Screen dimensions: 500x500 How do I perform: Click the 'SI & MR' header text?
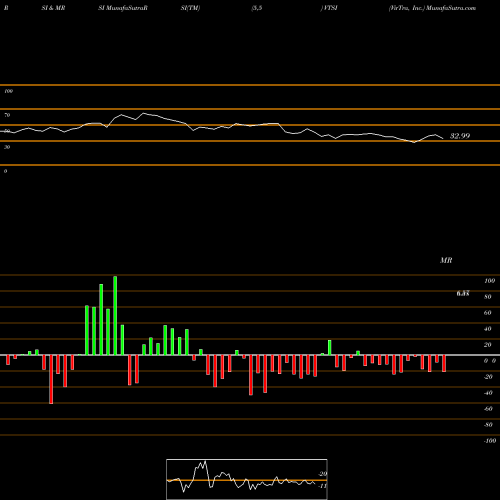point(53,8)
